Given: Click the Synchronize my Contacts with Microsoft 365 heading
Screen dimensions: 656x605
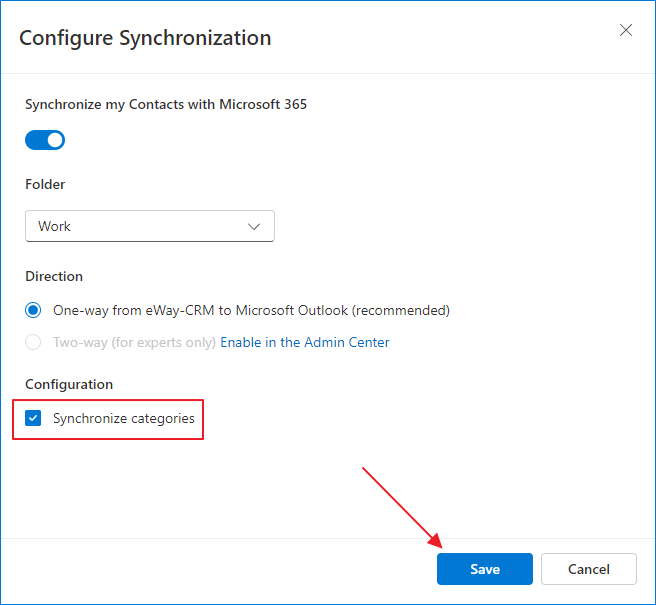Looking at the screenshot, I should click(x=166, y=104).
